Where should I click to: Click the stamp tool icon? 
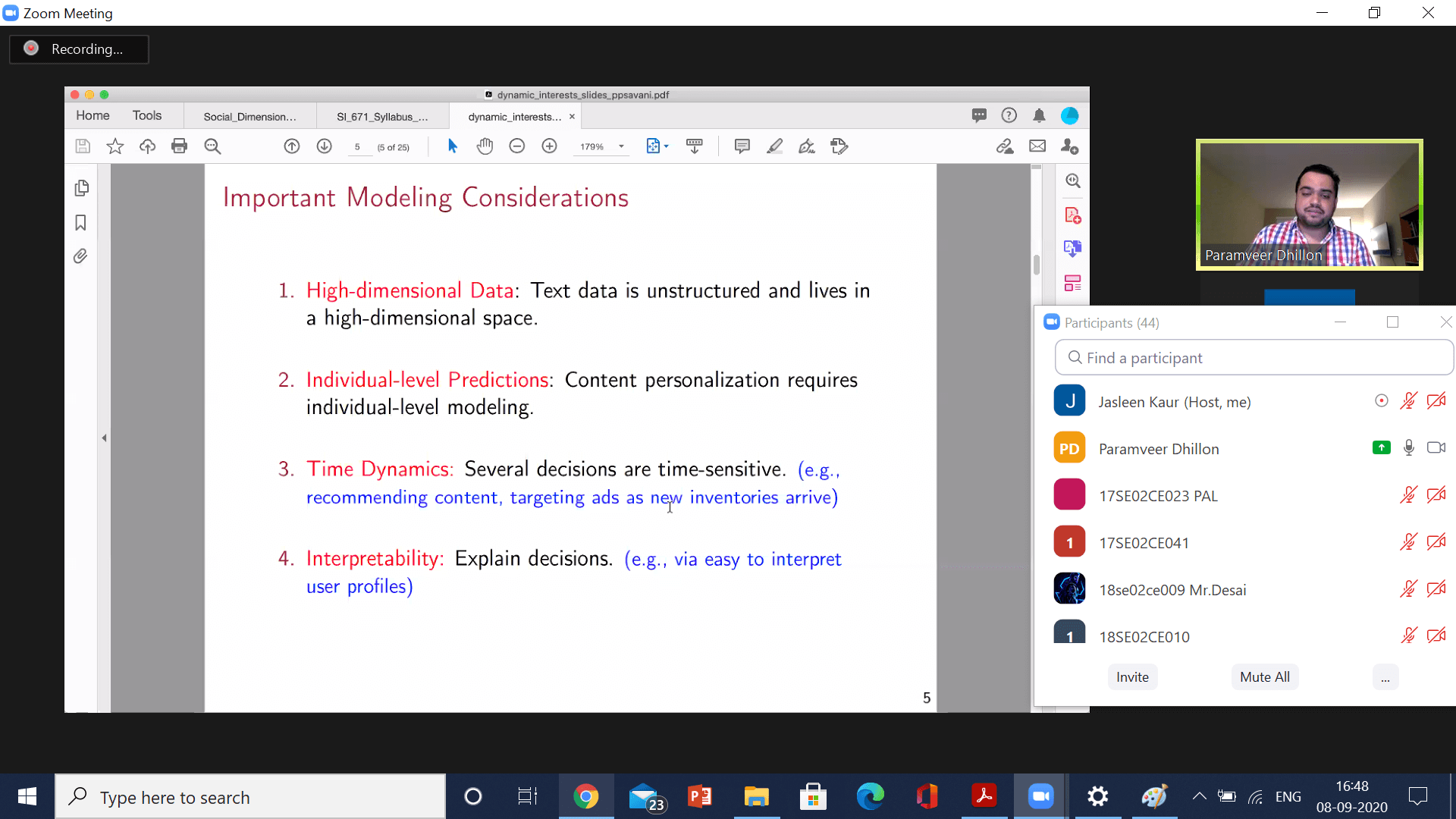[839, 146]
